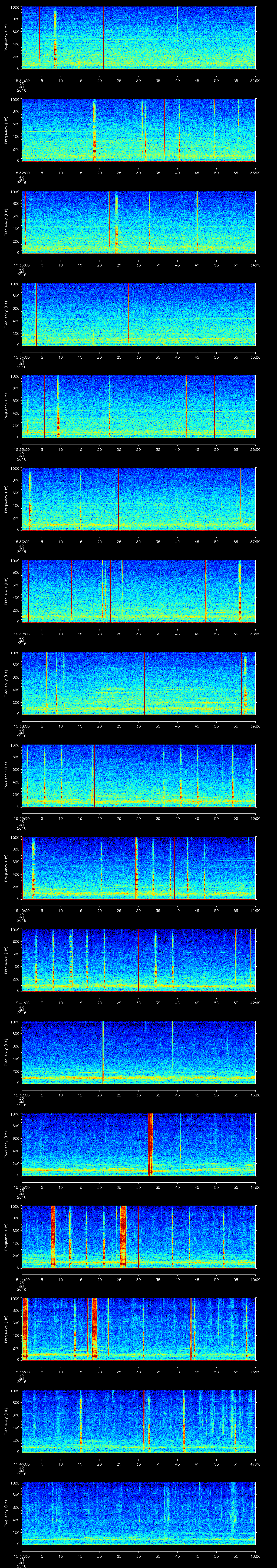Click the 15:34:00 start time label
Screen dimensions: 277x1568
tap(21, 357)
